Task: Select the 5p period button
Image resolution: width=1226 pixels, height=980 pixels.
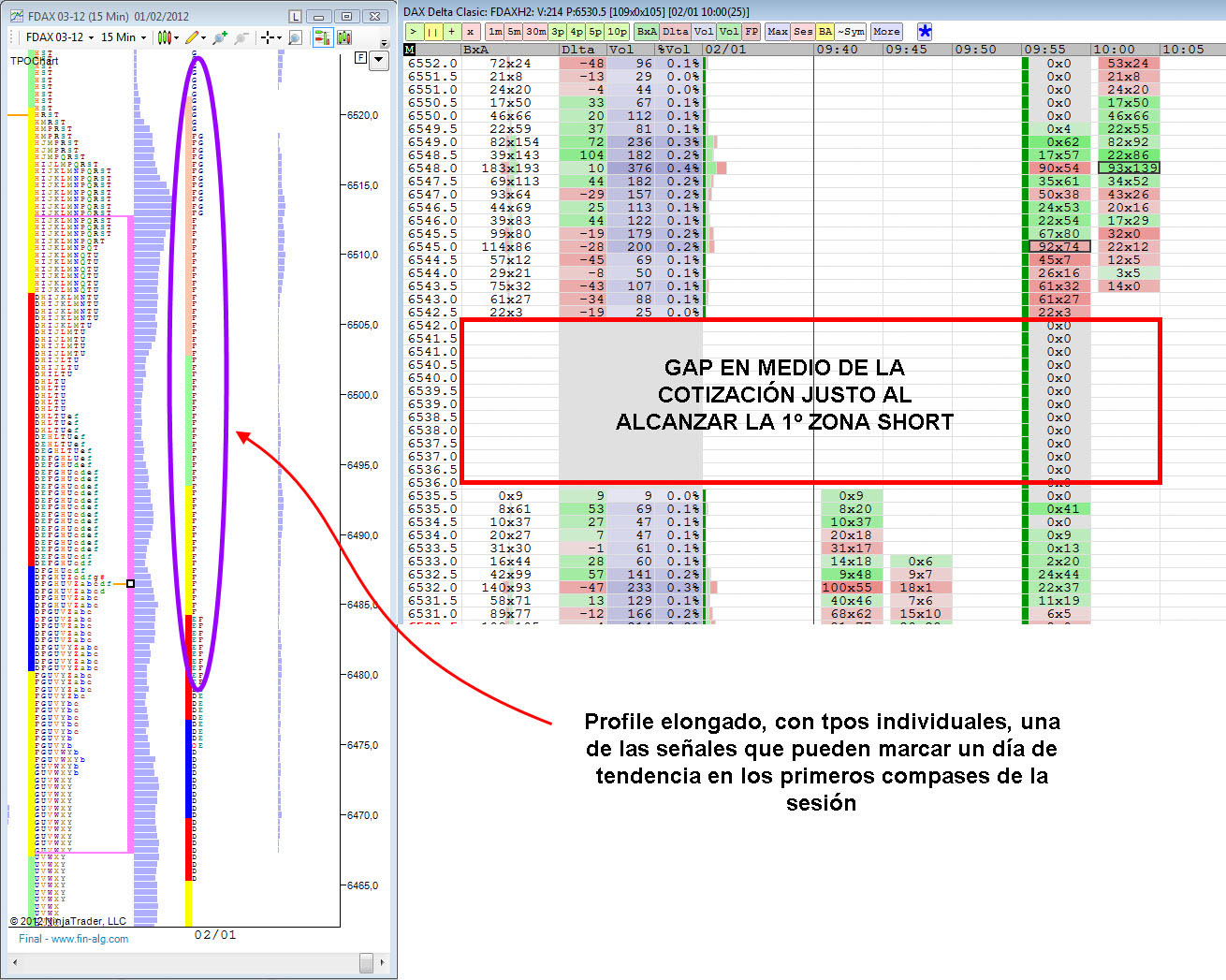Action: 595,32
